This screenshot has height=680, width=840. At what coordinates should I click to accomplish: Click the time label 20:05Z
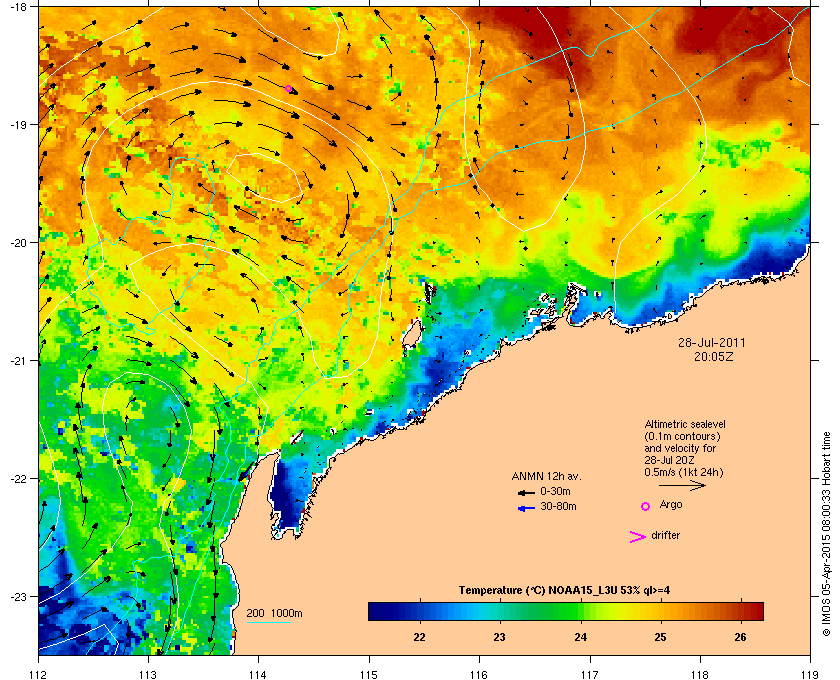(x=714, y=356)
